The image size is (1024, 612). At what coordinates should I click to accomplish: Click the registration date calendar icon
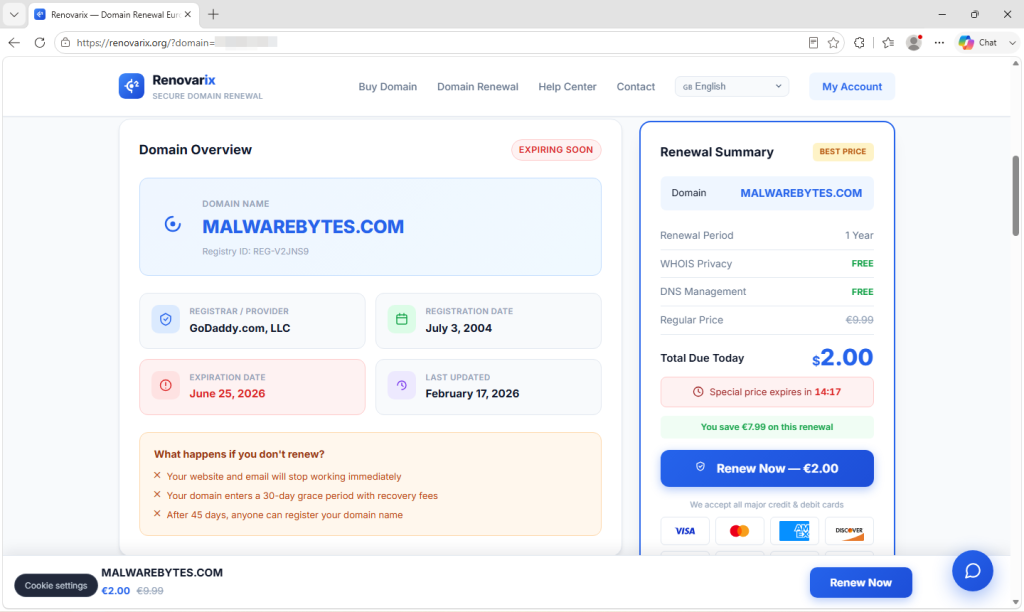(402, 319)
